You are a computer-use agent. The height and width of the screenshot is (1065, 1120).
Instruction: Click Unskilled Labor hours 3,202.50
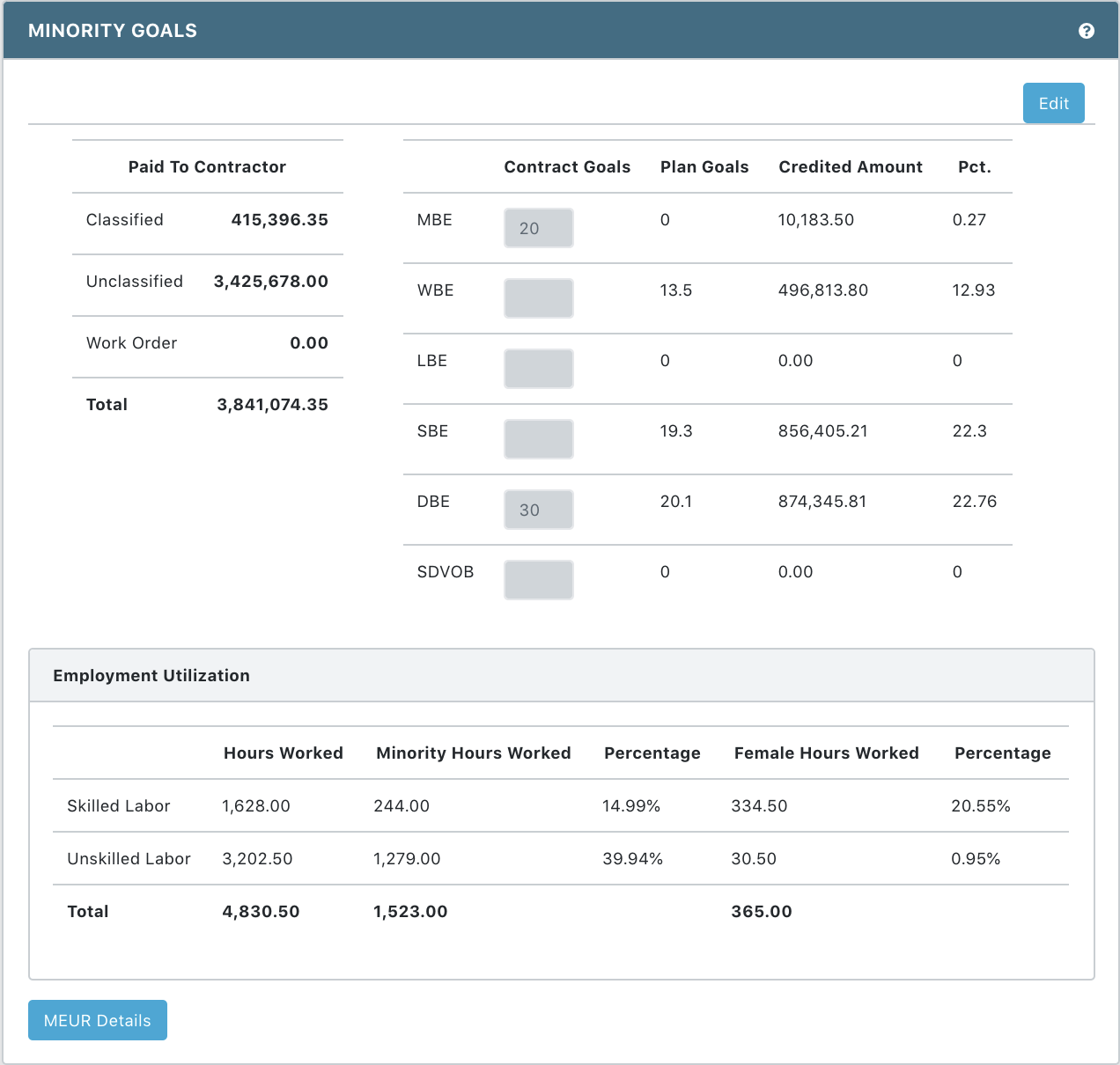(x=257, y=859)
